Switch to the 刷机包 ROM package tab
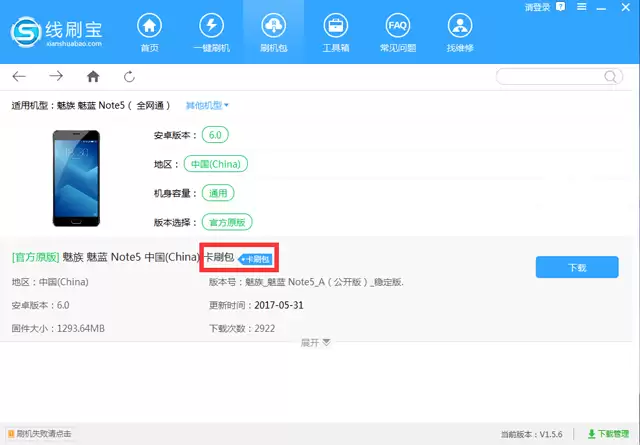Image resolution: width=640 pixels, height=445 pixels. tap(273, 33)
